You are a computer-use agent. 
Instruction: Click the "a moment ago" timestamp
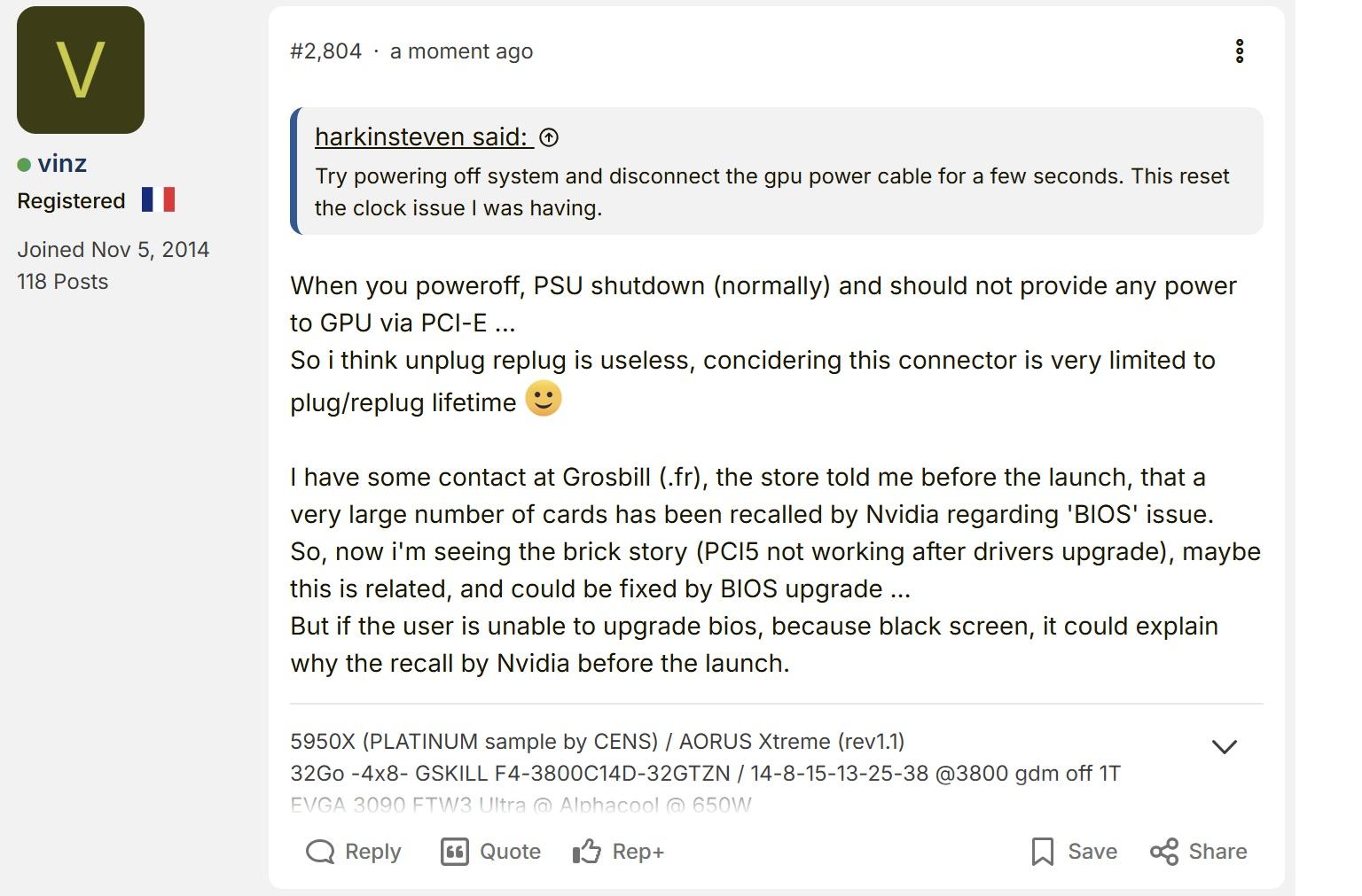[x=461, y=51]
